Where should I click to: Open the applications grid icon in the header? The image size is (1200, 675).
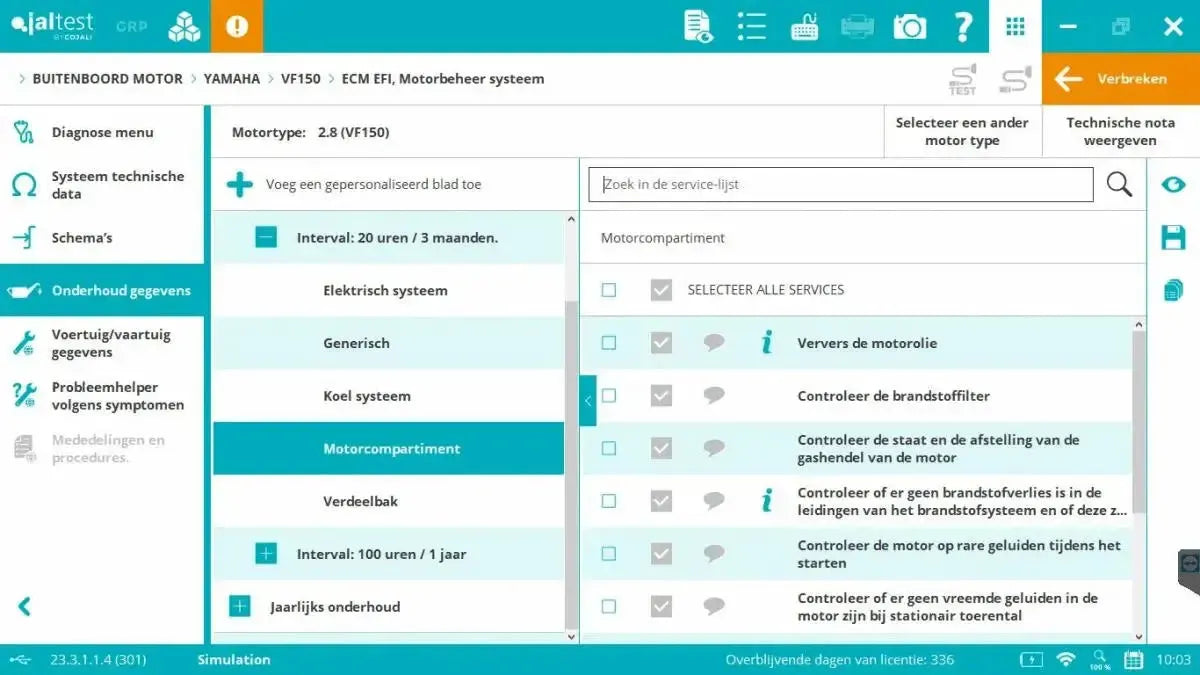(x=1015, y=26)
